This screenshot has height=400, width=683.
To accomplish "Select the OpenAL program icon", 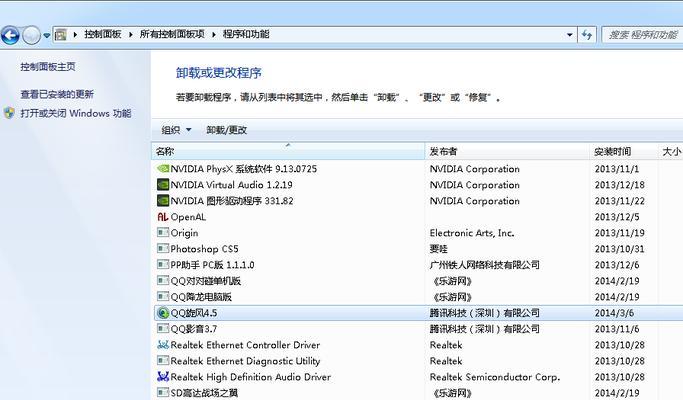I will coord(162,217).
